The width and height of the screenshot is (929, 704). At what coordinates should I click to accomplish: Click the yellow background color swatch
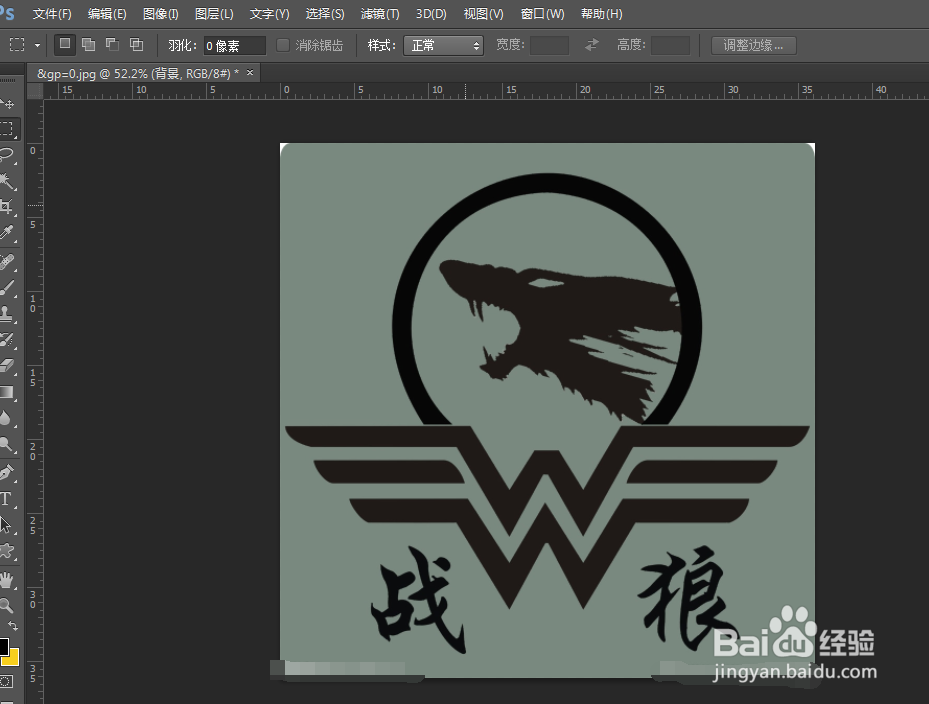[x=12, y=658]
